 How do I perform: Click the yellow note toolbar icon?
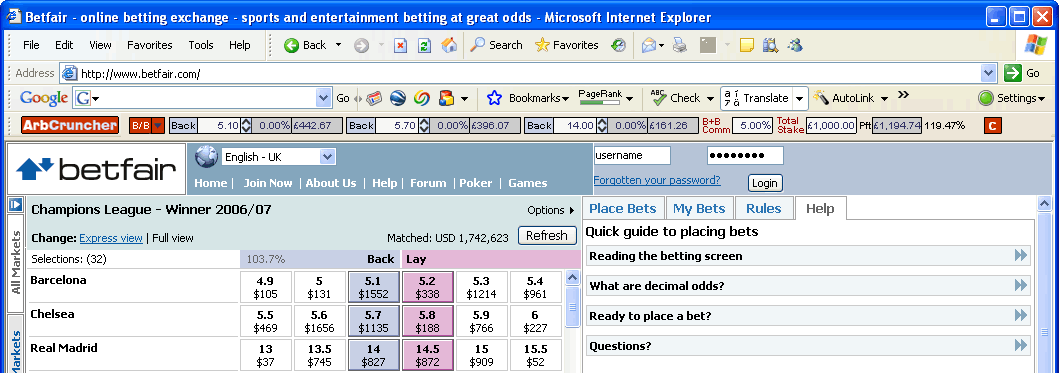point(746,45)
